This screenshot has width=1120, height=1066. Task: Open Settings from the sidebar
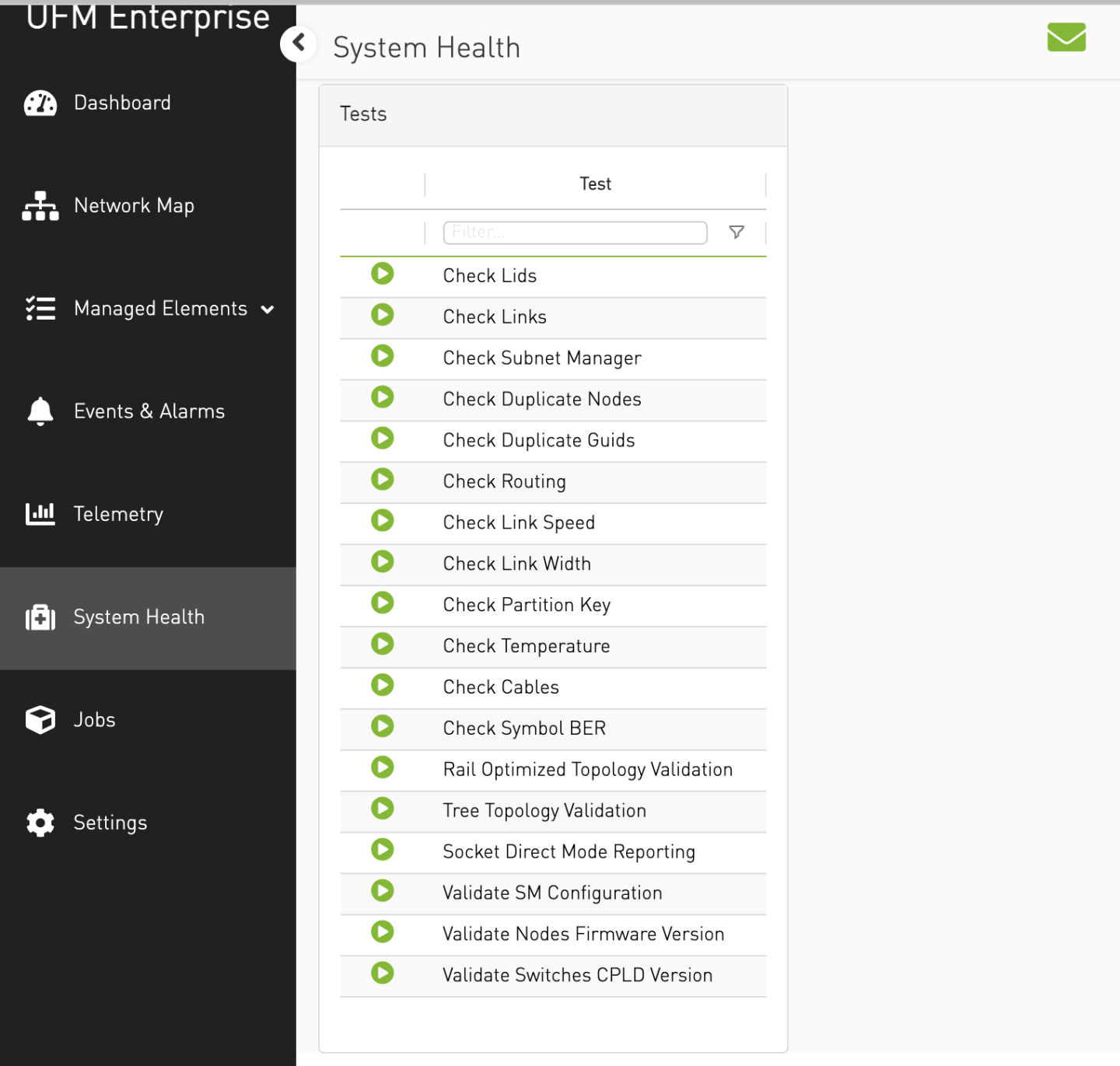[110, 823]
